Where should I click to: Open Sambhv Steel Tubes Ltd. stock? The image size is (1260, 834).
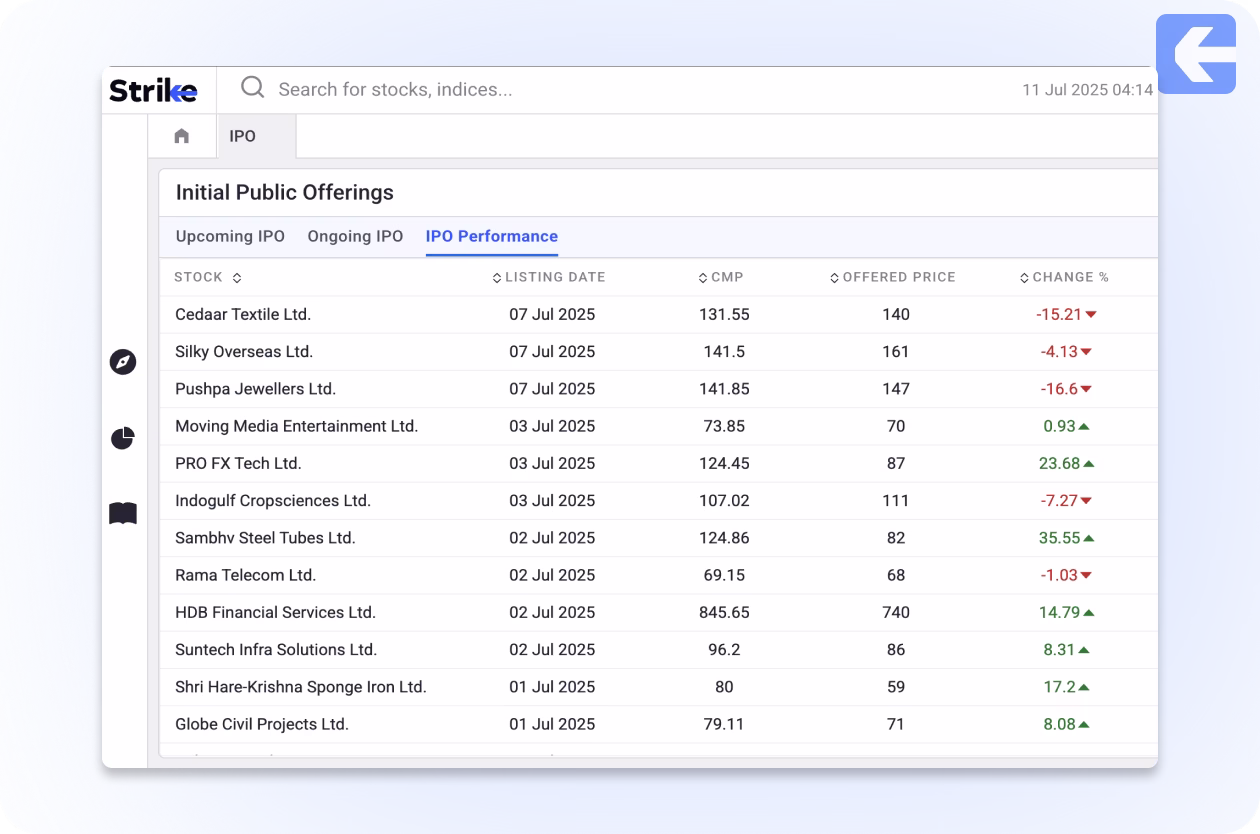pos(265,538)
